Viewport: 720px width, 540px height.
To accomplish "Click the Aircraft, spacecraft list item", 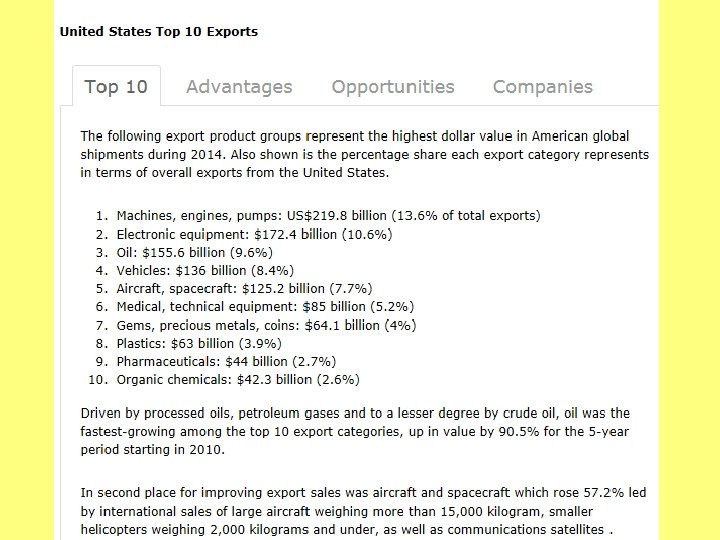I will pyautogui.click(x=244, y=288).
